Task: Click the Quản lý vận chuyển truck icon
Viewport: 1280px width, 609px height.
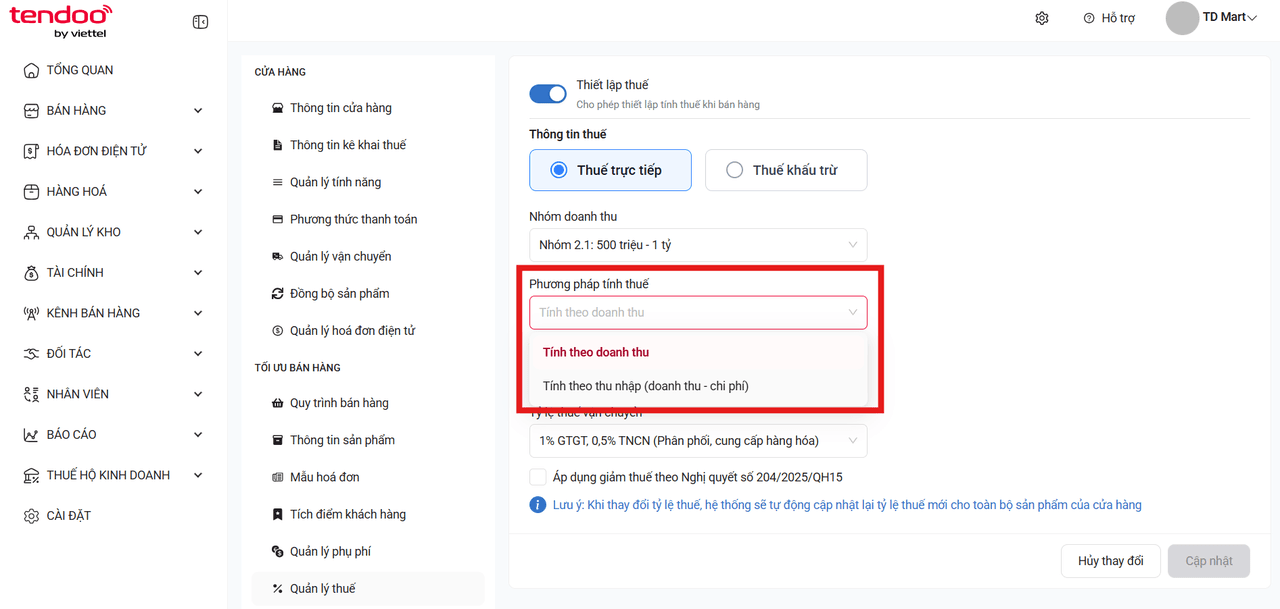Action: point(277,257)
